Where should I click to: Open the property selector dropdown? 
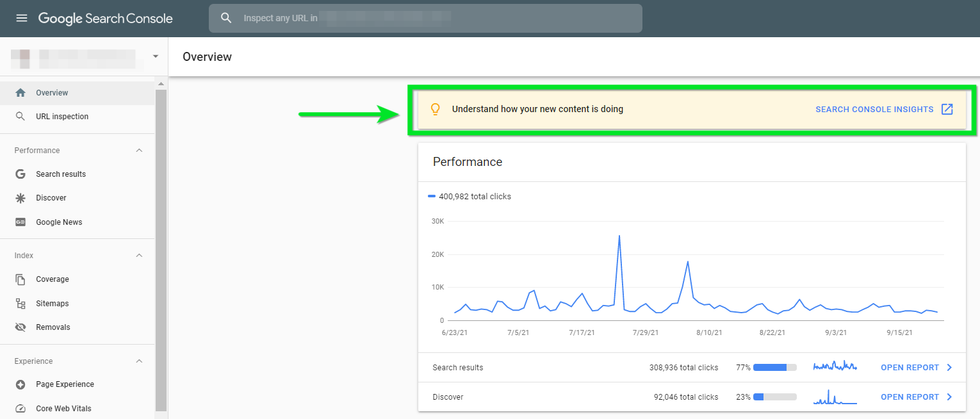click(x=155, y=57)
